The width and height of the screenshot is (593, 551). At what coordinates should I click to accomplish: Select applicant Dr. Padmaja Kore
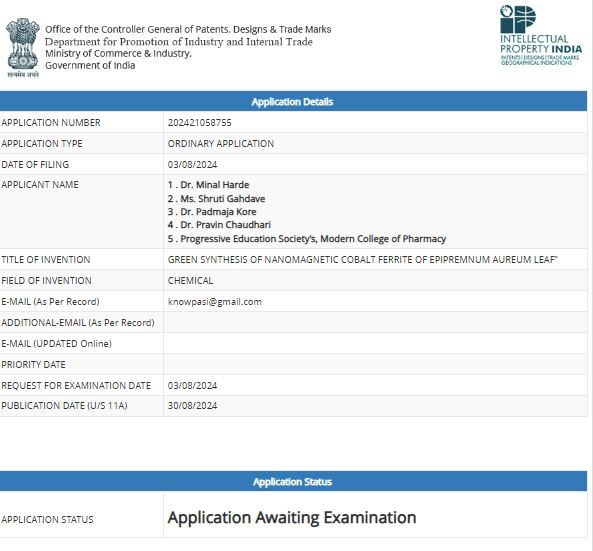pyautogui.click(x=212, y=212)
